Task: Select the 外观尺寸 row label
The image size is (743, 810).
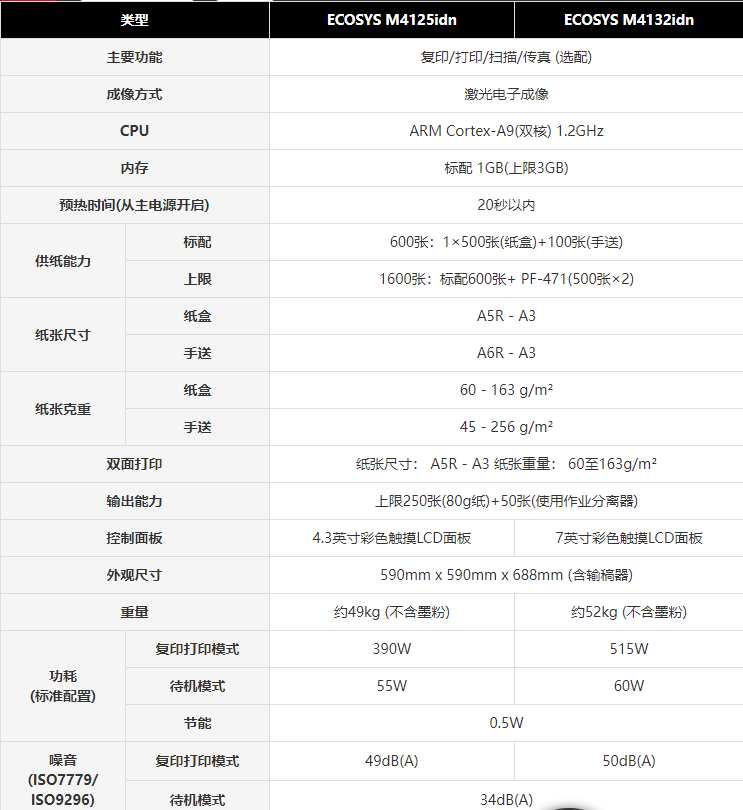Action: (x=134, y=575)
